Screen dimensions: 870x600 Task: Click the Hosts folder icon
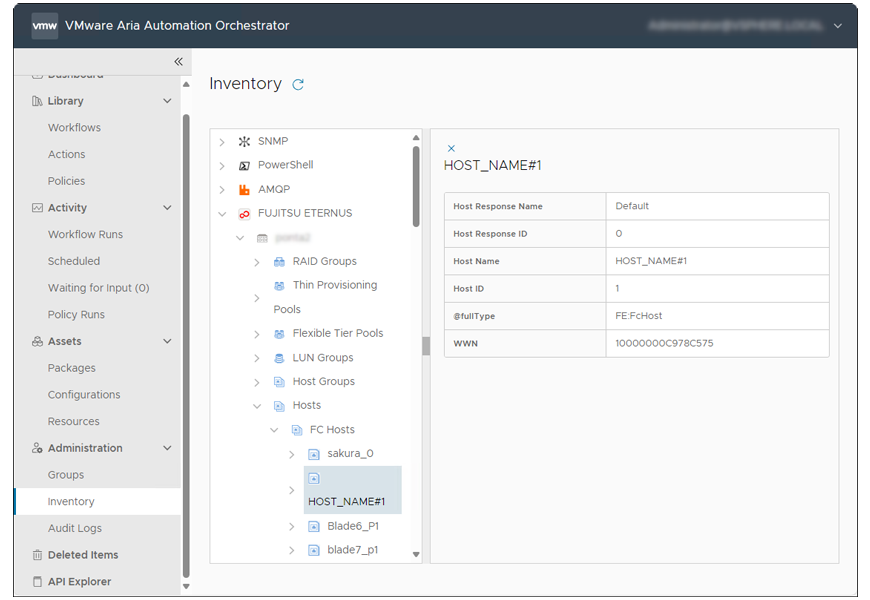pyautogui.click(x=279, y=406)
